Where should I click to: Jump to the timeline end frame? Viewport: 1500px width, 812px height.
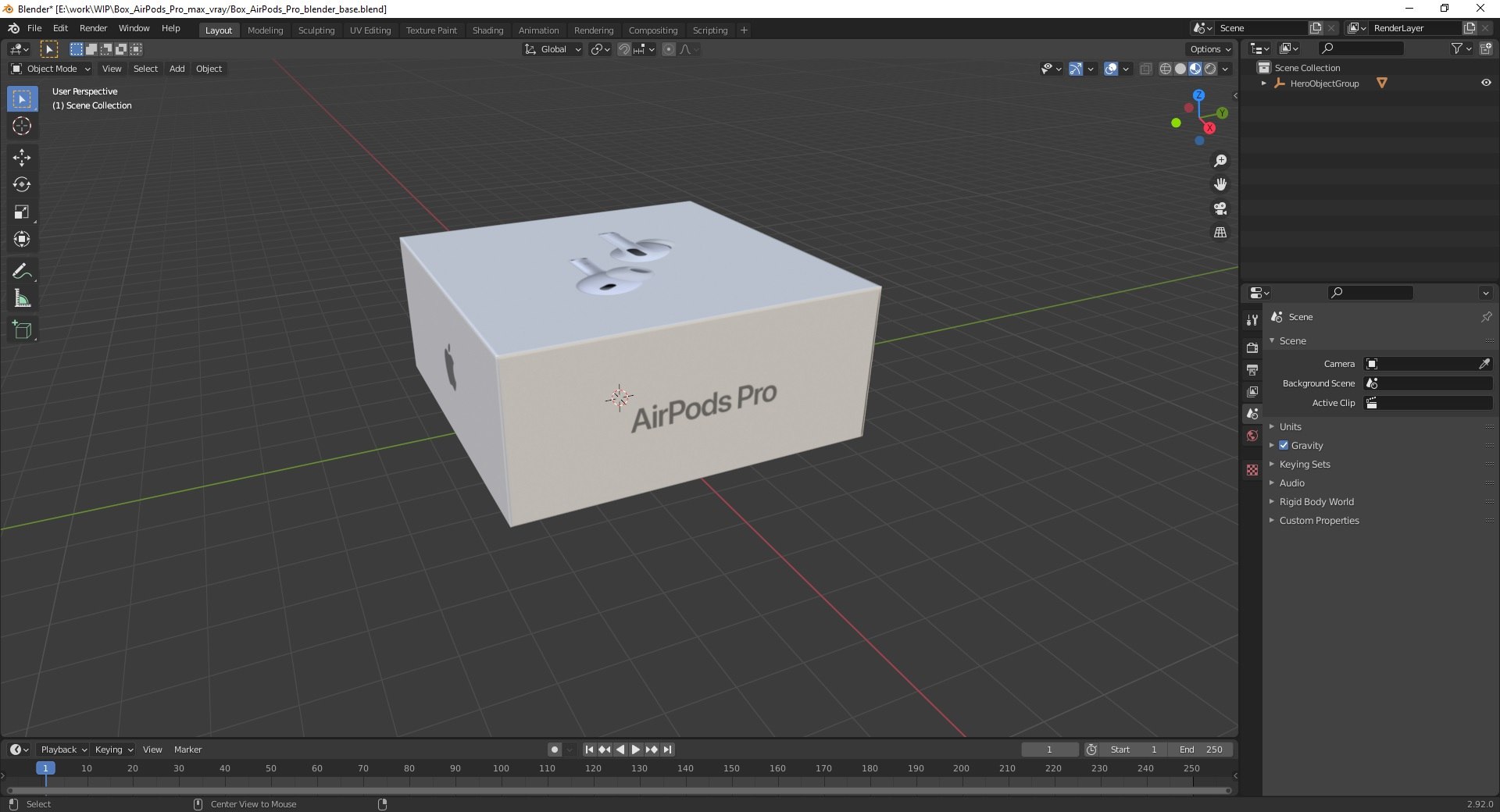[x=667, y=750]
